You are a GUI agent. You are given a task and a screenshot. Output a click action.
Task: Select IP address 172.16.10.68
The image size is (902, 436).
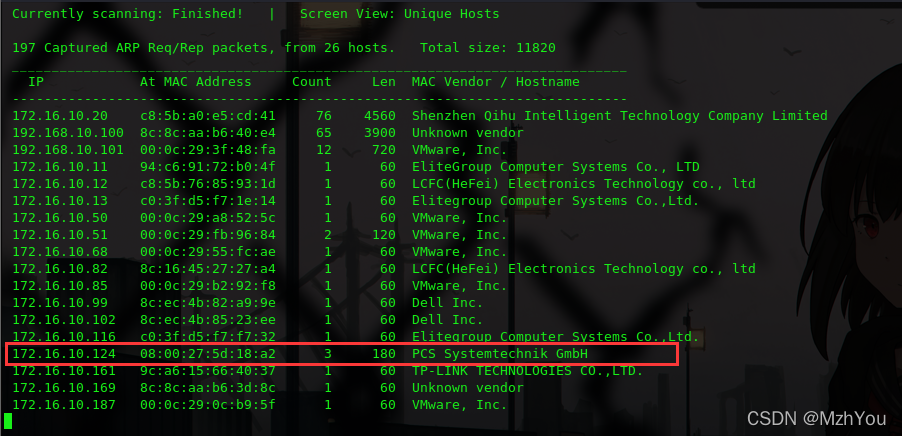(60, 252)
